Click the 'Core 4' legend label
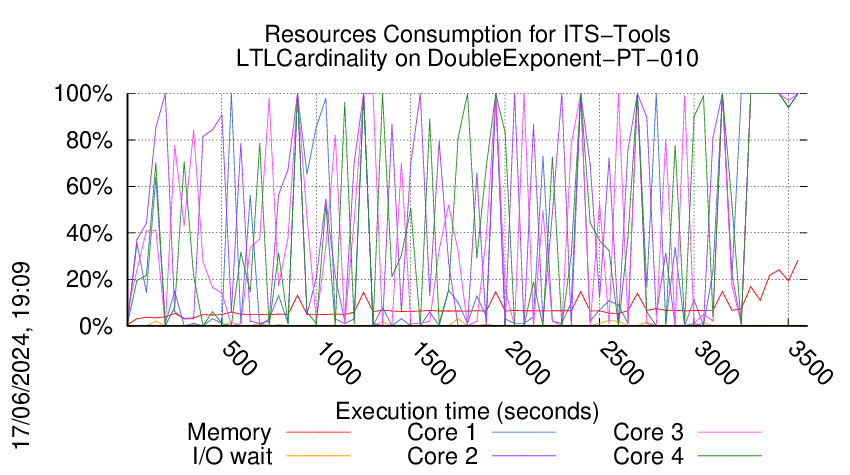 [x=648, y=456]
